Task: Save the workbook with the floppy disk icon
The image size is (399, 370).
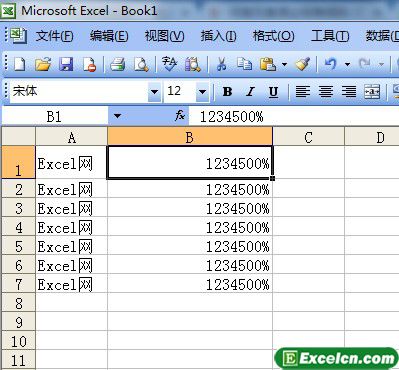Action: 66,63
